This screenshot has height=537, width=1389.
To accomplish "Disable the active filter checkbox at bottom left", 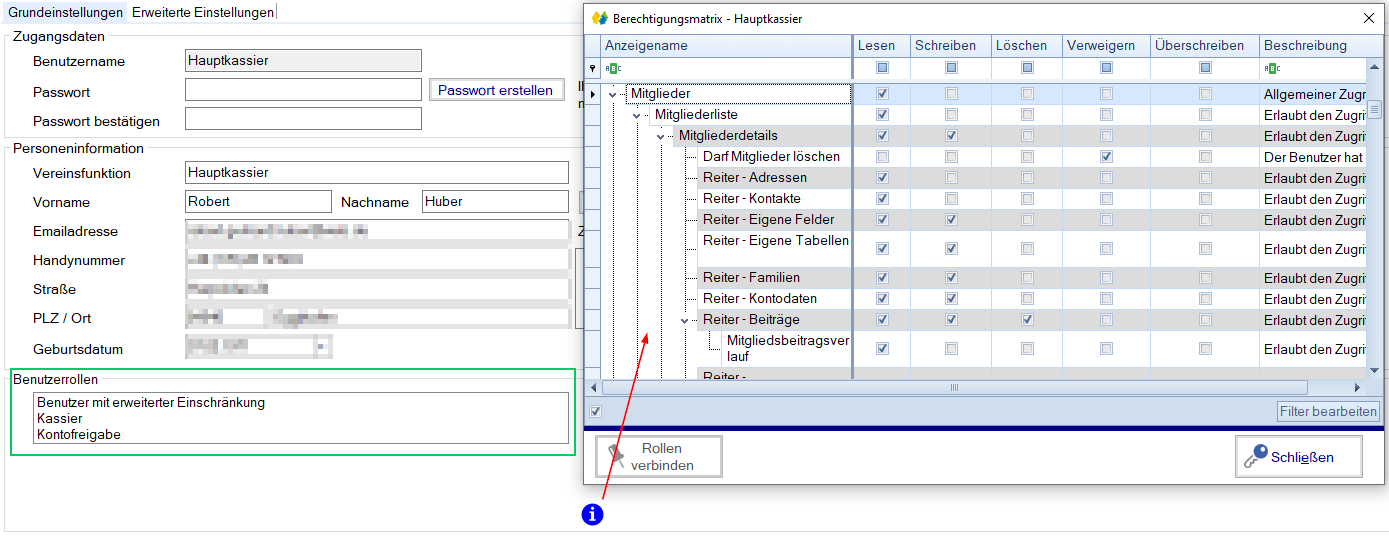I will tap(596, 411).
